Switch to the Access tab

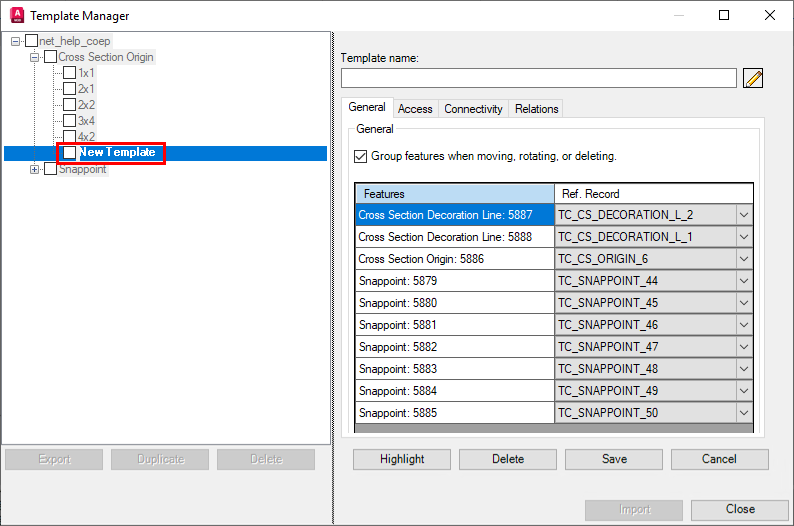[415, 109]
